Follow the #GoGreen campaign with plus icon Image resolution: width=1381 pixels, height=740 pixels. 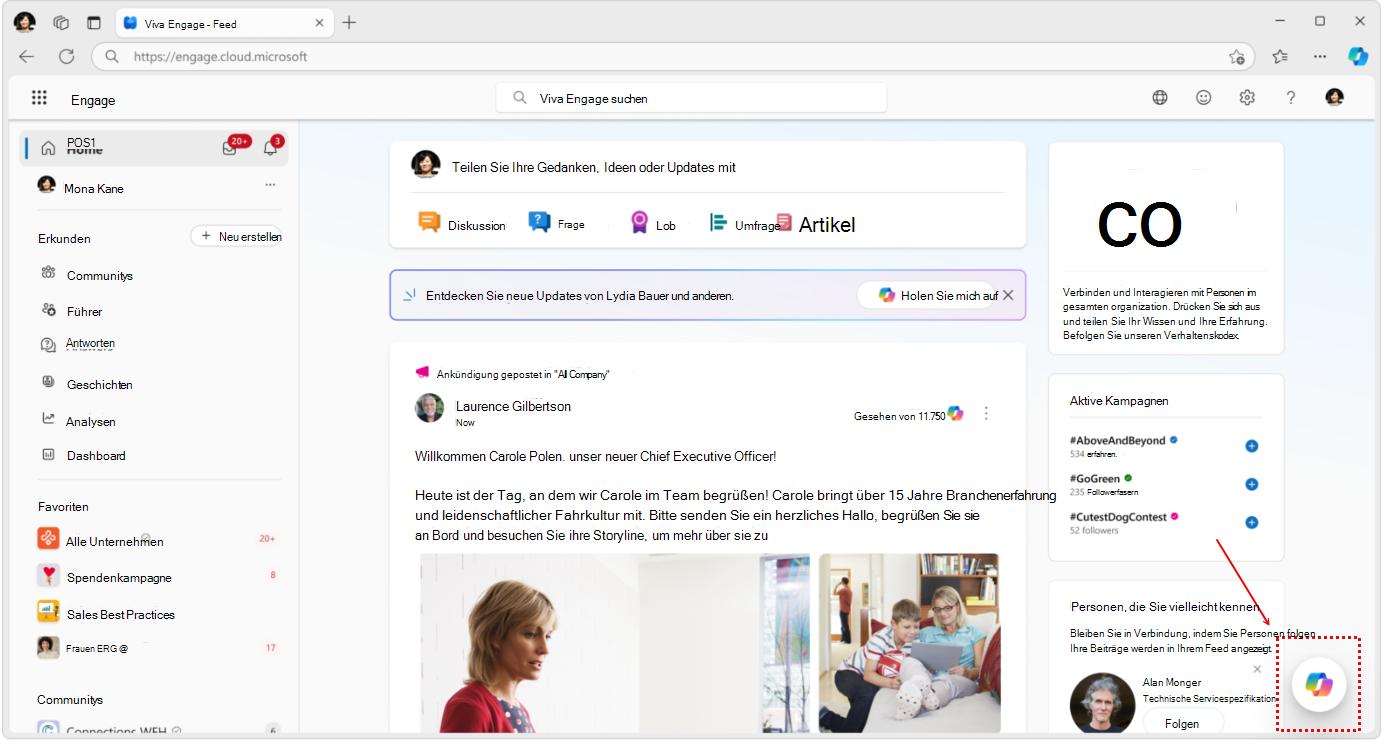click(1251, 484)
